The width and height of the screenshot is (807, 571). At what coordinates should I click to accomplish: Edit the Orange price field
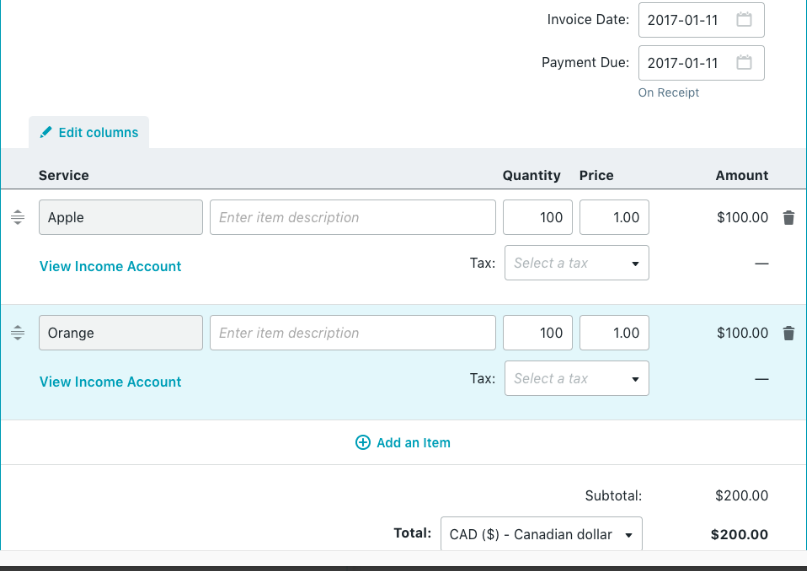click(614, 333)
